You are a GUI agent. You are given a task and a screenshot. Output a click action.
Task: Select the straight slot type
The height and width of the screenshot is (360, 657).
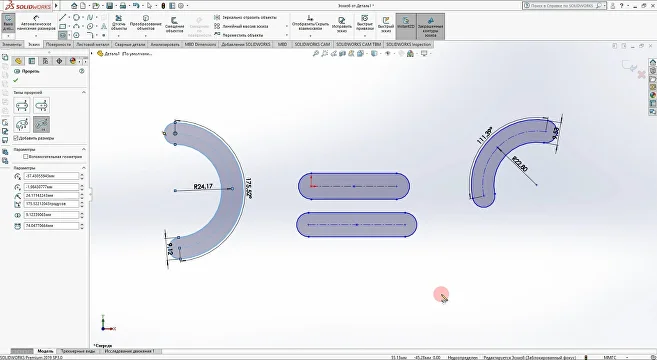tap(22, 106)
